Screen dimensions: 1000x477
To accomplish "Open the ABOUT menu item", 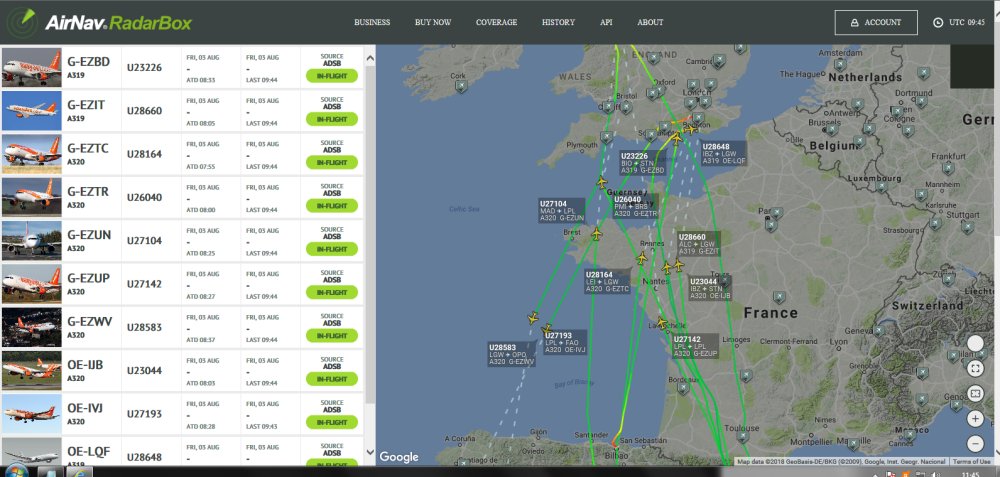I will point(650,22).
